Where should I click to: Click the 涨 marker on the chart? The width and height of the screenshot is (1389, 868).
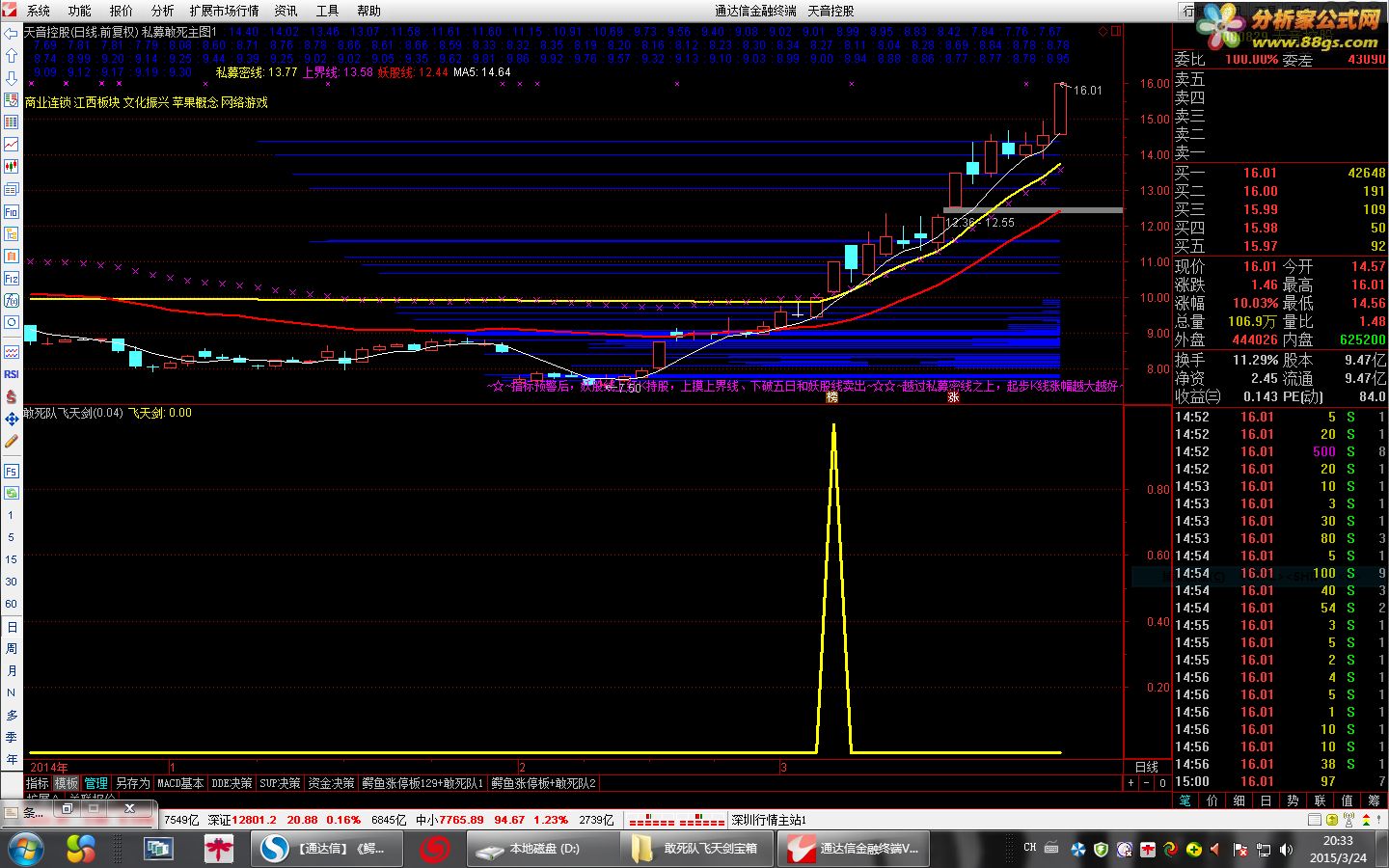953,396
